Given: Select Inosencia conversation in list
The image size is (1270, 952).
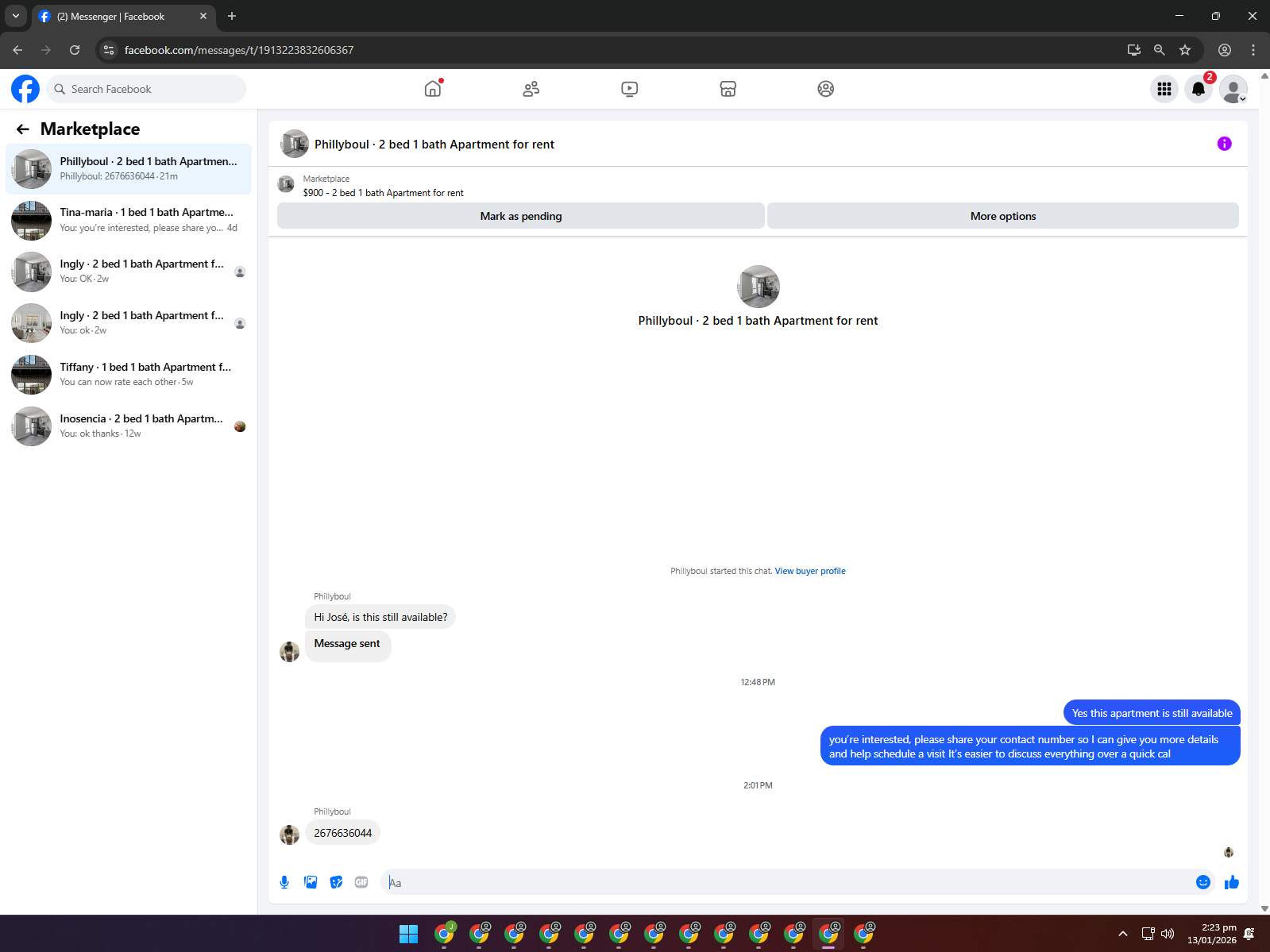Looking at the screenshot, I should tap(129, 426).
